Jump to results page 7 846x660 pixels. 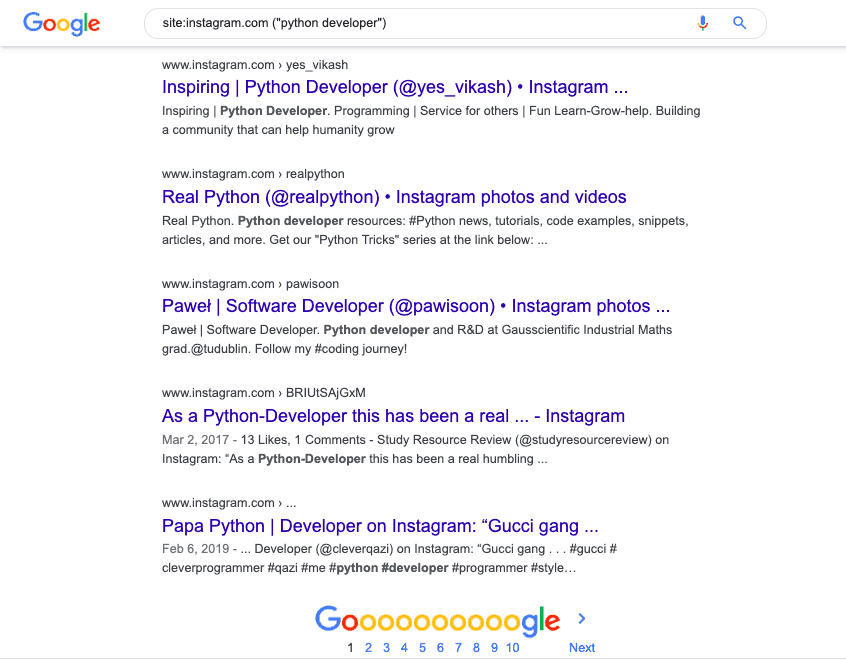[458, 648]
